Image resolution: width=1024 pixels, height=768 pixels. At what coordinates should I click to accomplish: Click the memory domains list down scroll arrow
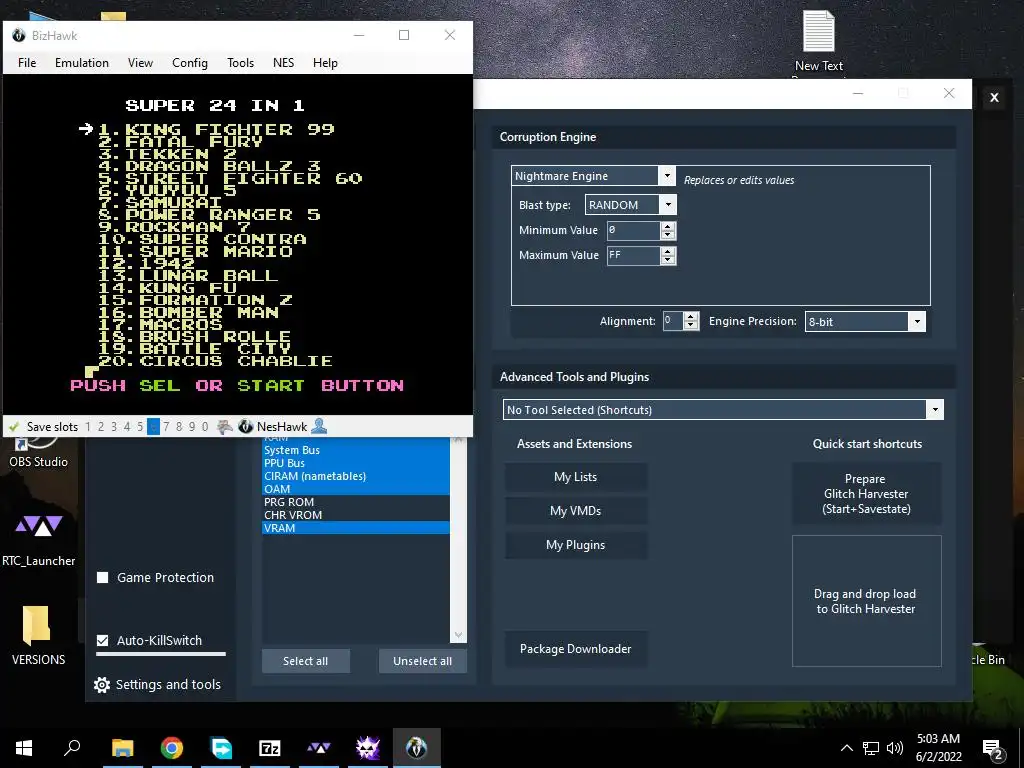click(x=458, y=635)
